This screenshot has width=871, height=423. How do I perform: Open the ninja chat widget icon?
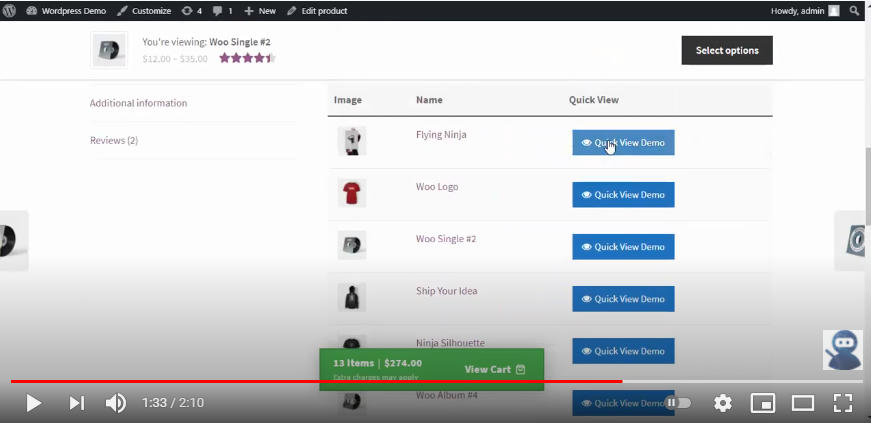pos(843,350)
